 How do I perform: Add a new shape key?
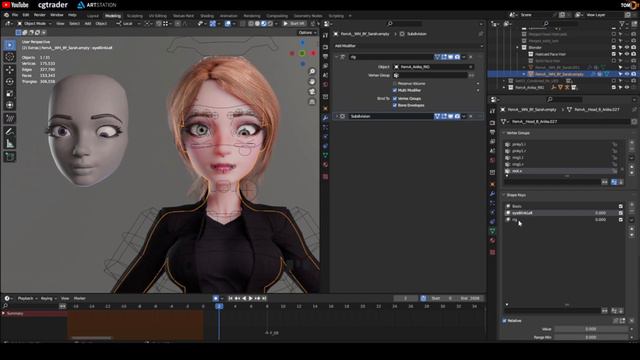(x=632, y=205)
